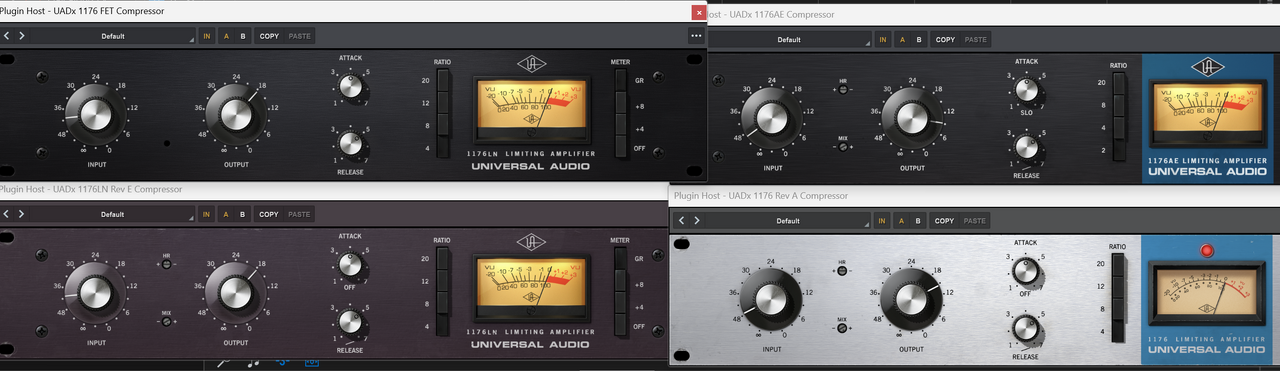The width and height of the screenshot is (1280, 371).
Task: Switch to B state in the 1176 Rev A window
Action: [x=918, y=220]
